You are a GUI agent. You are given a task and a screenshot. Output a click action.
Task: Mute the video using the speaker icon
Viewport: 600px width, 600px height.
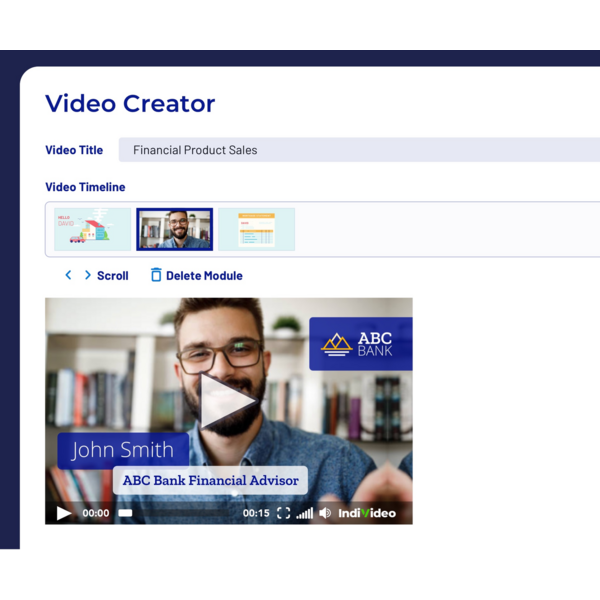click(x=325, y=513)
